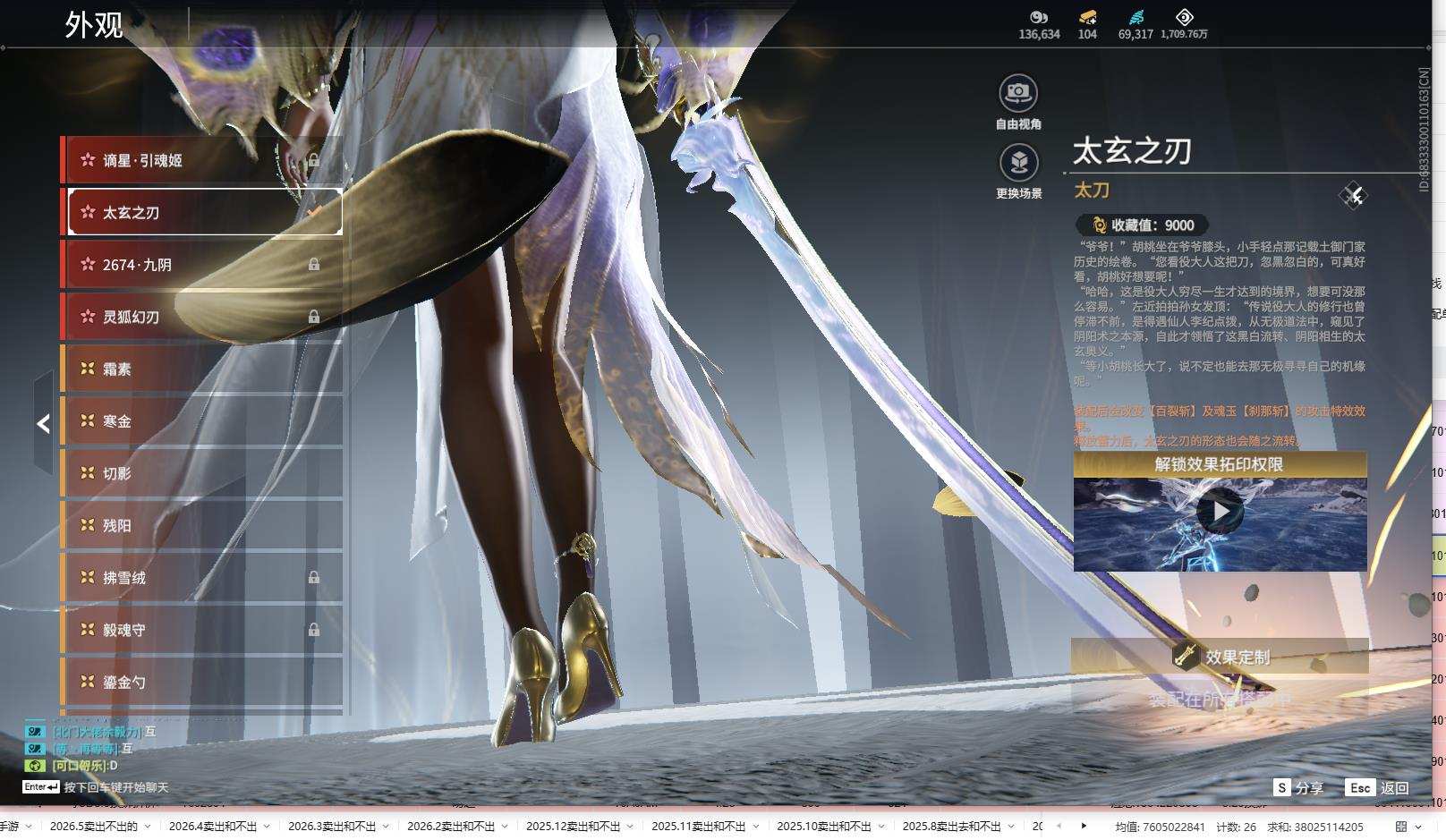This screenshot has width=1446, height=840.
Task: Open the dropdown arrow on 2025.10卖出和不出 sheet tab
Action: (x=880, y=827)
